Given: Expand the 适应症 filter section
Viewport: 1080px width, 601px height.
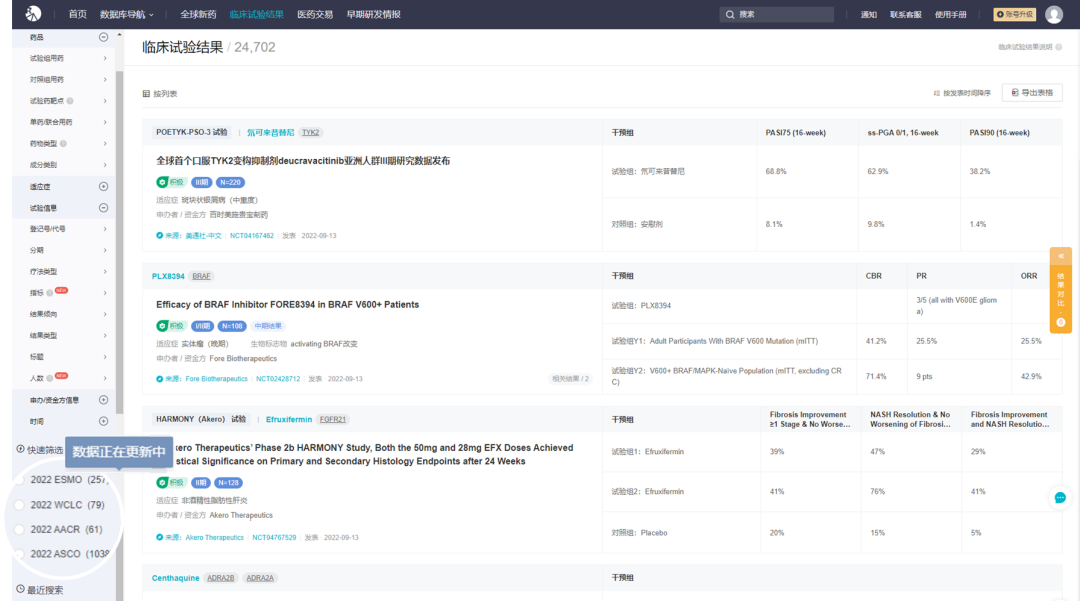Looking at the screenshot, I should coord(103,187).
